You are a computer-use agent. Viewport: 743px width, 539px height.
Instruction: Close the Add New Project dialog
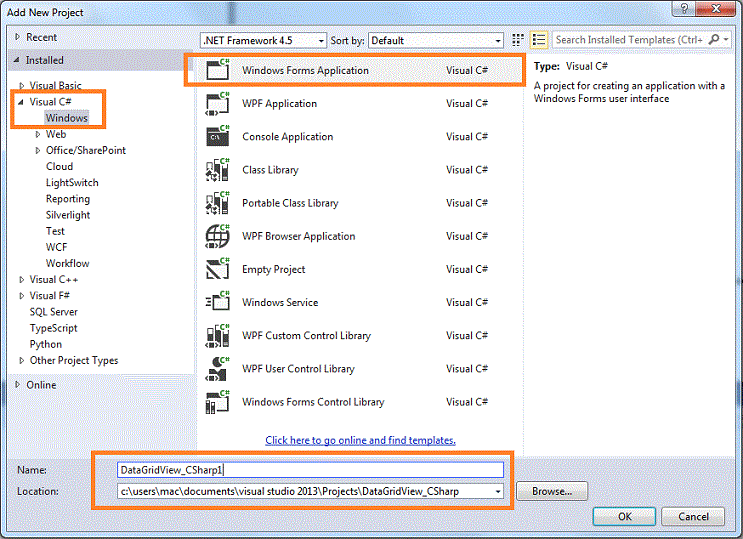[716, 8]
